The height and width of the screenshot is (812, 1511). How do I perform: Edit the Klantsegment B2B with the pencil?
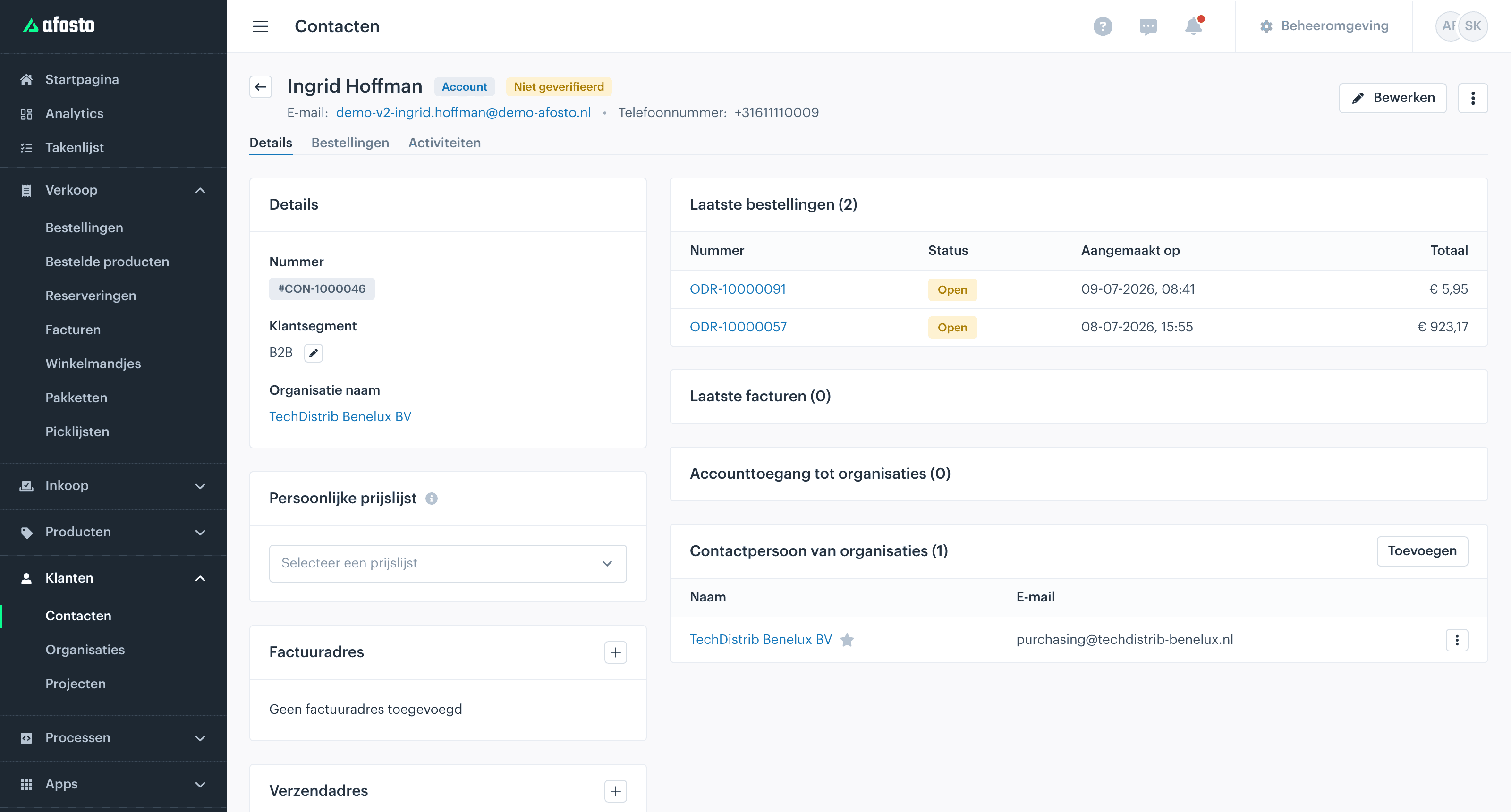[x=313, y=353]
